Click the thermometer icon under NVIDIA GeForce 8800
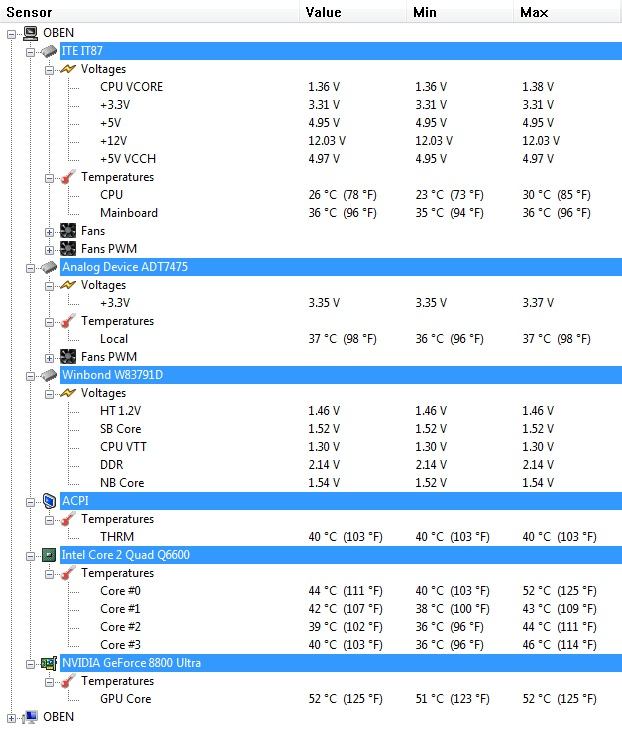The image size is (622, 738). click(x=68, y=681)
